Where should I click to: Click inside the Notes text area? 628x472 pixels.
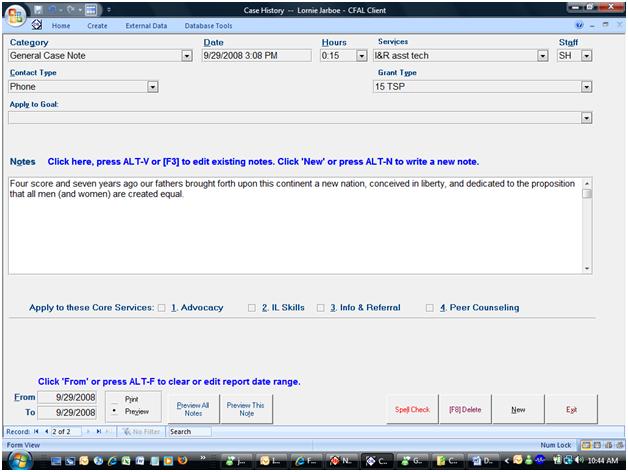point(296,226)
